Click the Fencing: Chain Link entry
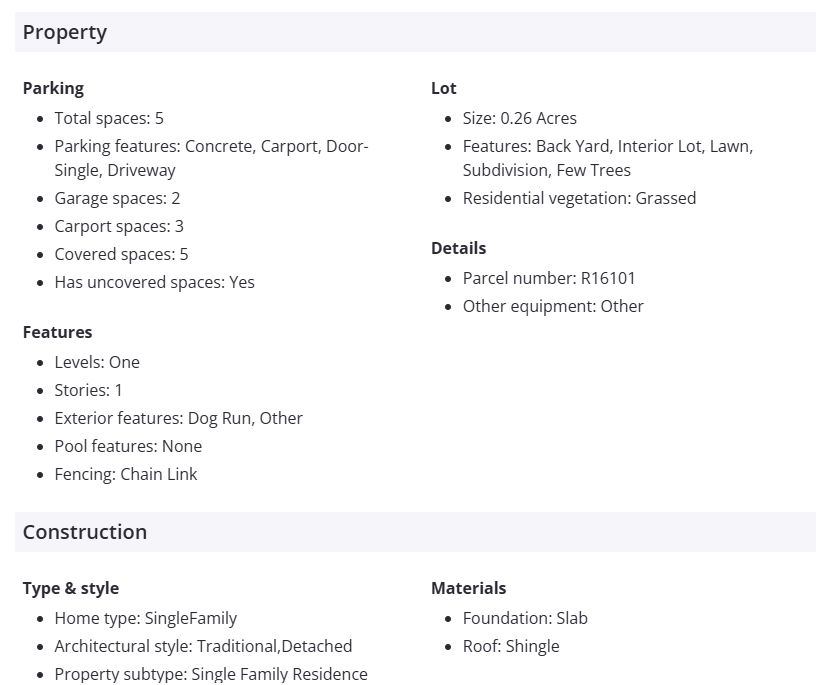This screenshot has width=837, height=685. coord(126,474)
